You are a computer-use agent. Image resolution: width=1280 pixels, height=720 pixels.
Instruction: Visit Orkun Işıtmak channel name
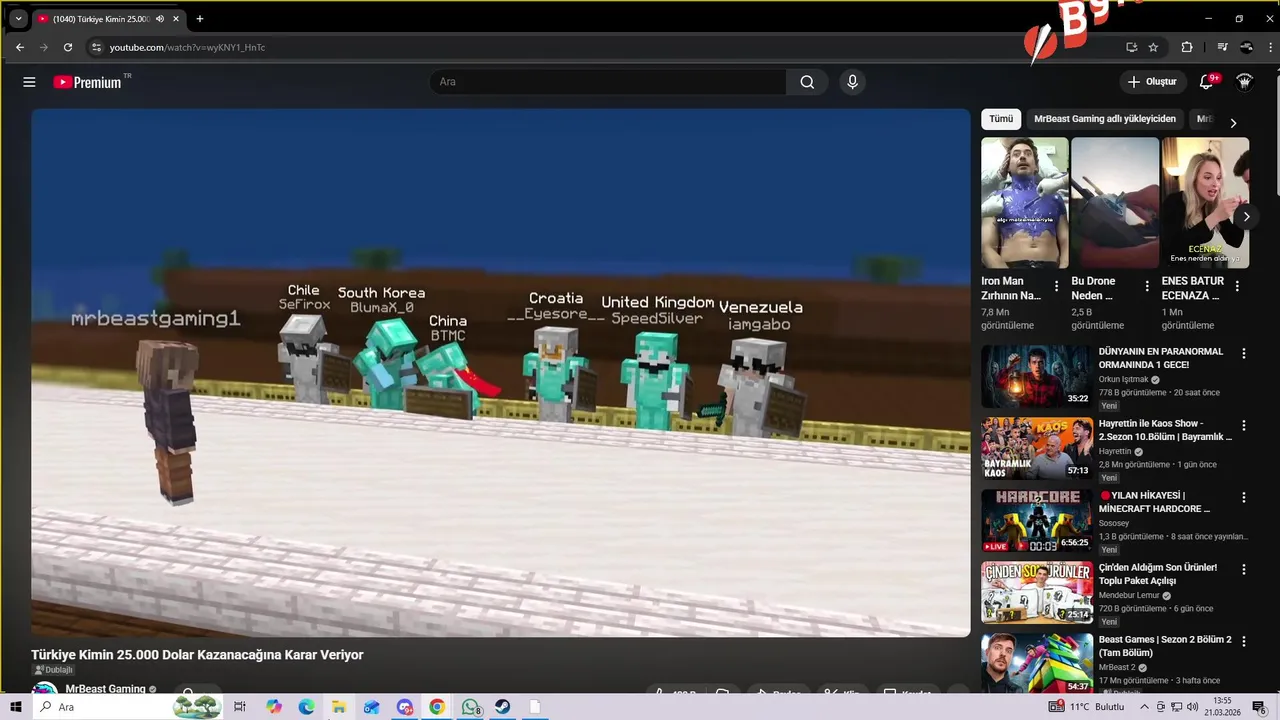1124,380
